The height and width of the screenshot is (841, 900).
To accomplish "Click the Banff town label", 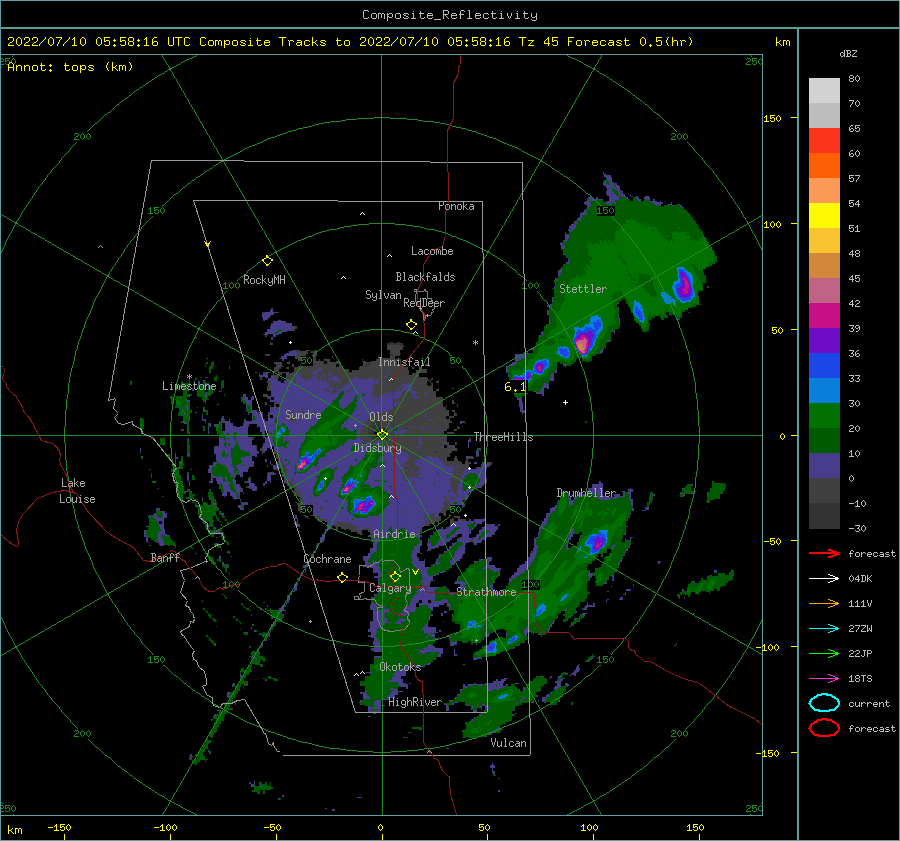I will pos(165,557).
